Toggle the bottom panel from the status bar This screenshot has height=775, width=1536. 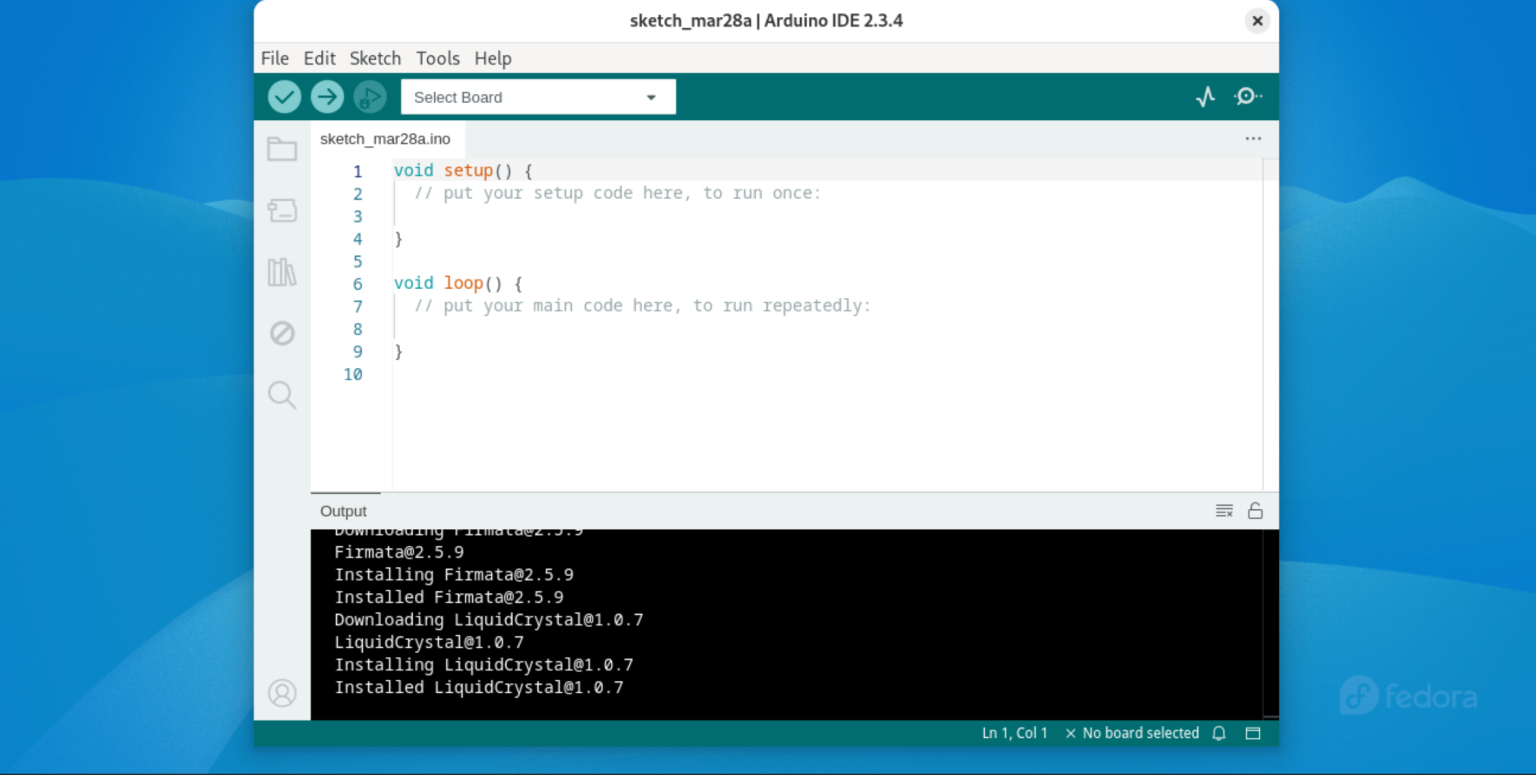[x=1252, y=733]
